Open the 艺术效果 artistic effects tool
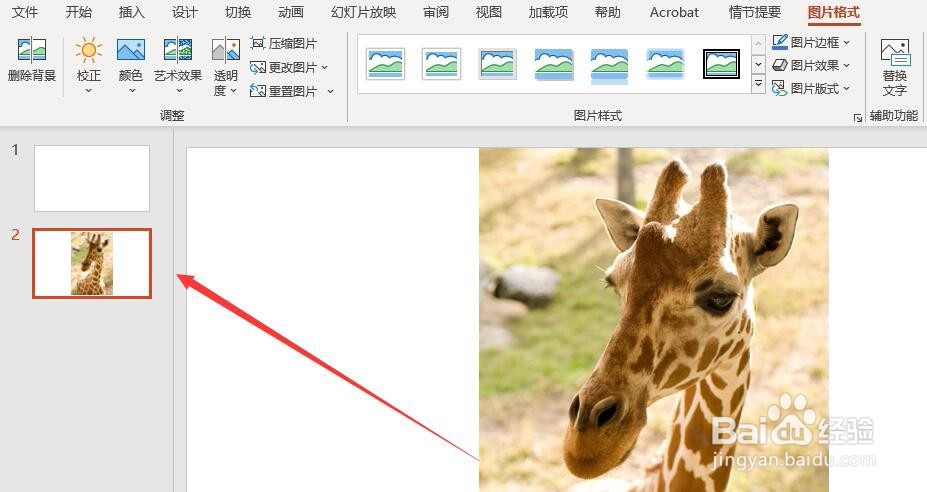927x492 pixels. point(178,65)
